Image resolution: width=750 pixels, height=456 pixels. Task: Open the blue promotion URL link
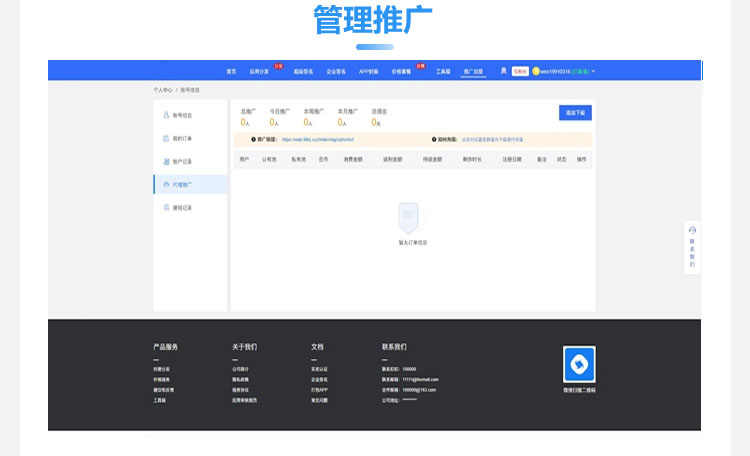318,140
